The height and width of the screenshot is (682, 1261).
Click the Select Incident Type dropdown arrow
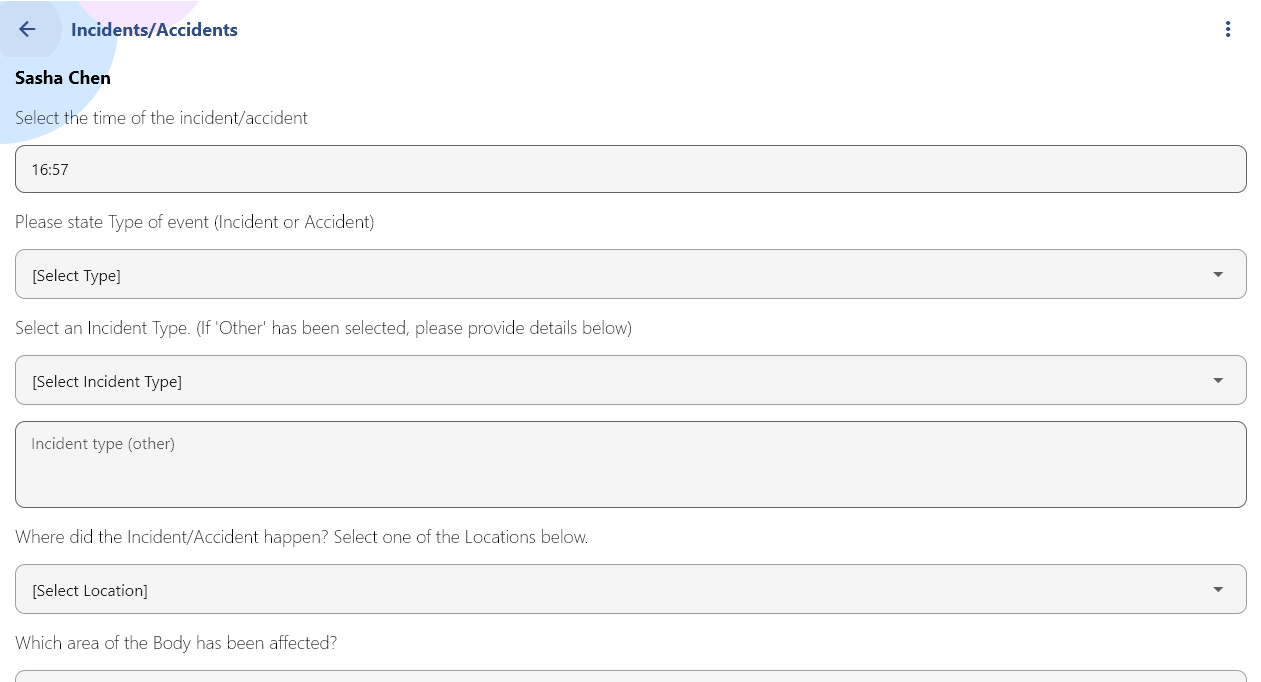(x=1217, y=381)
